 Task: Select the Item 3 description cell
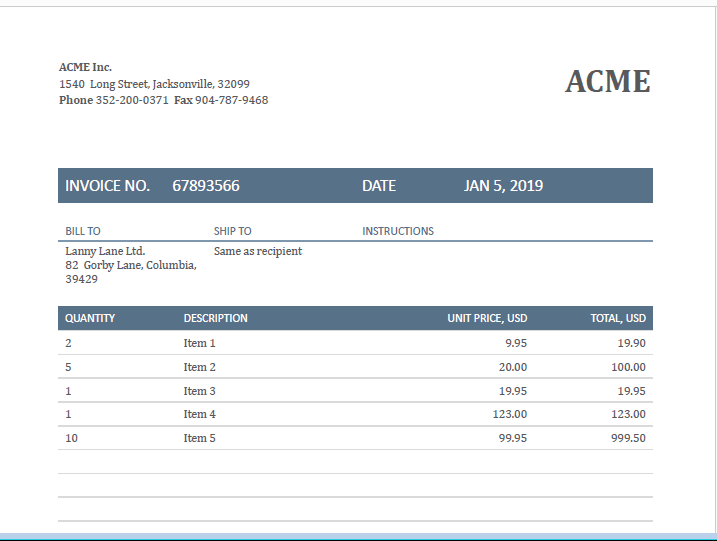pos(199,391)
